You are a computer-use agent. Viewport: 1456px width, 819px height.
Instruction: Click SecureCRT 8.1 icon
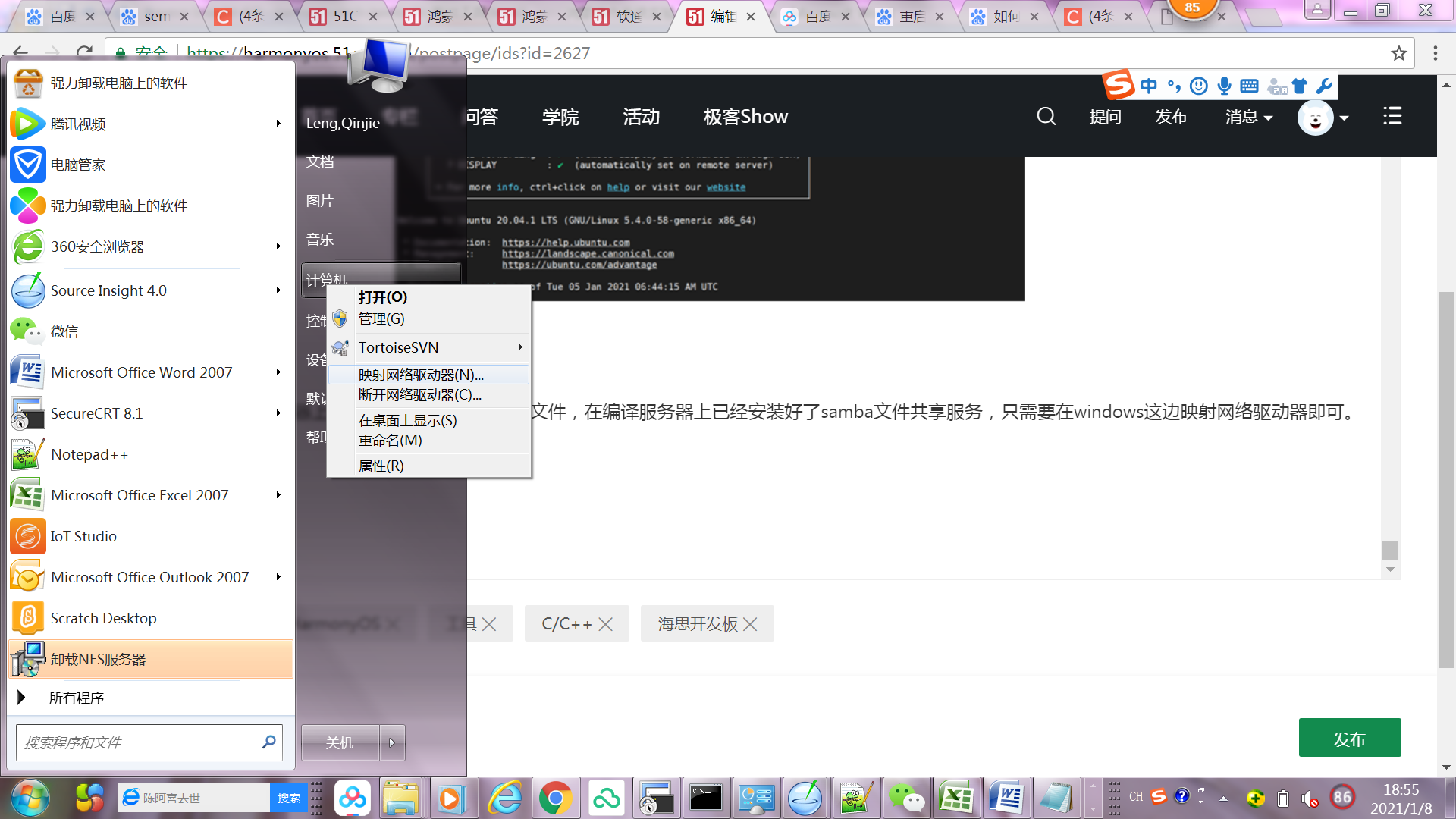27,413
